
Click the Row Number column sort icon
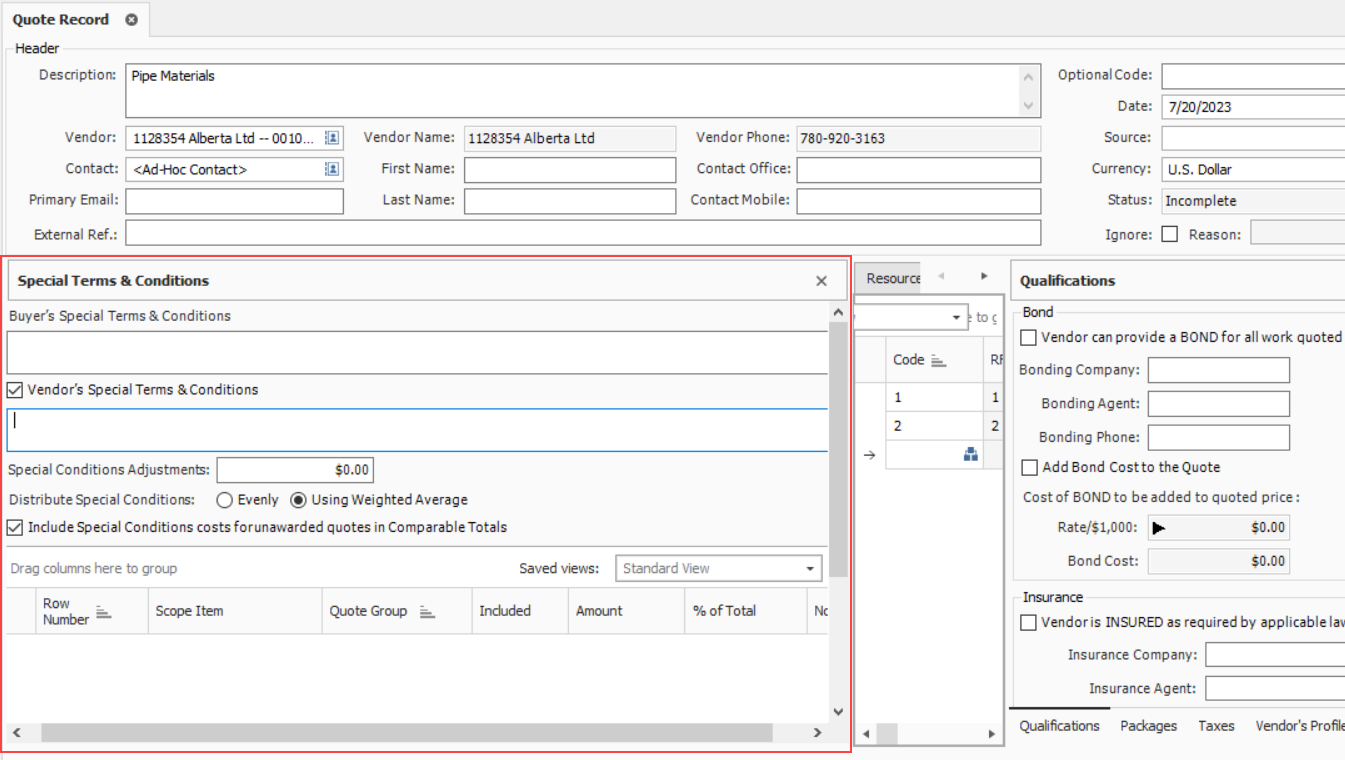[103, 612]
